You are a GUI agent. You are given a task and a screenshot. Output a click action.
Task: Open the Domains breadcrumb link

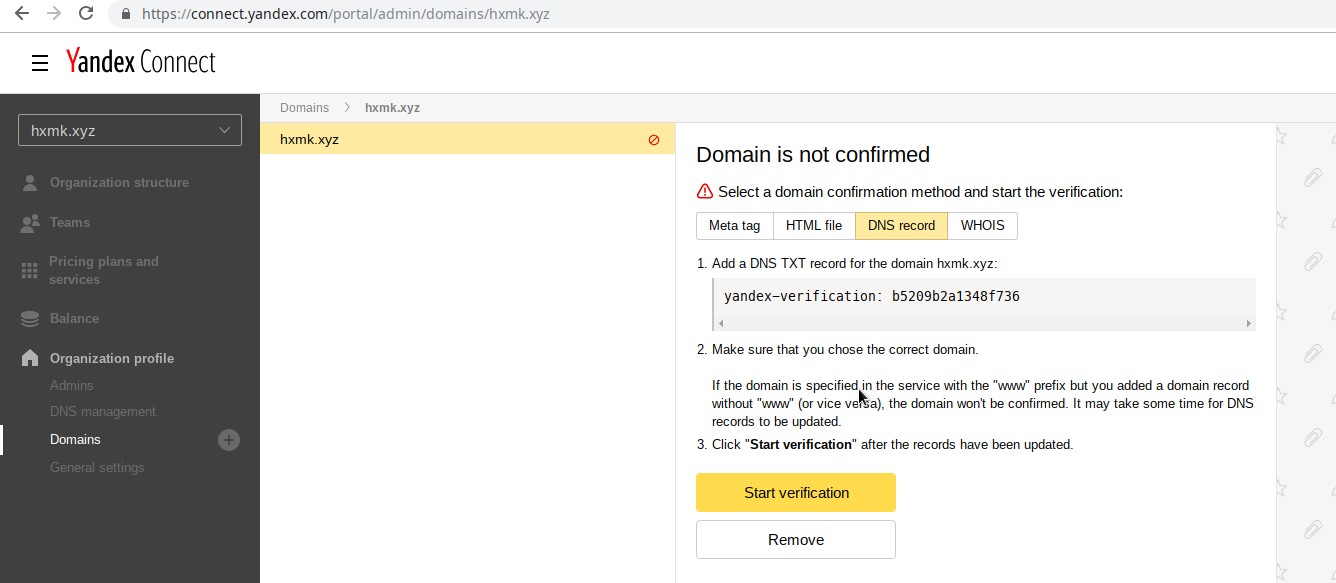[x=304, y=107]
